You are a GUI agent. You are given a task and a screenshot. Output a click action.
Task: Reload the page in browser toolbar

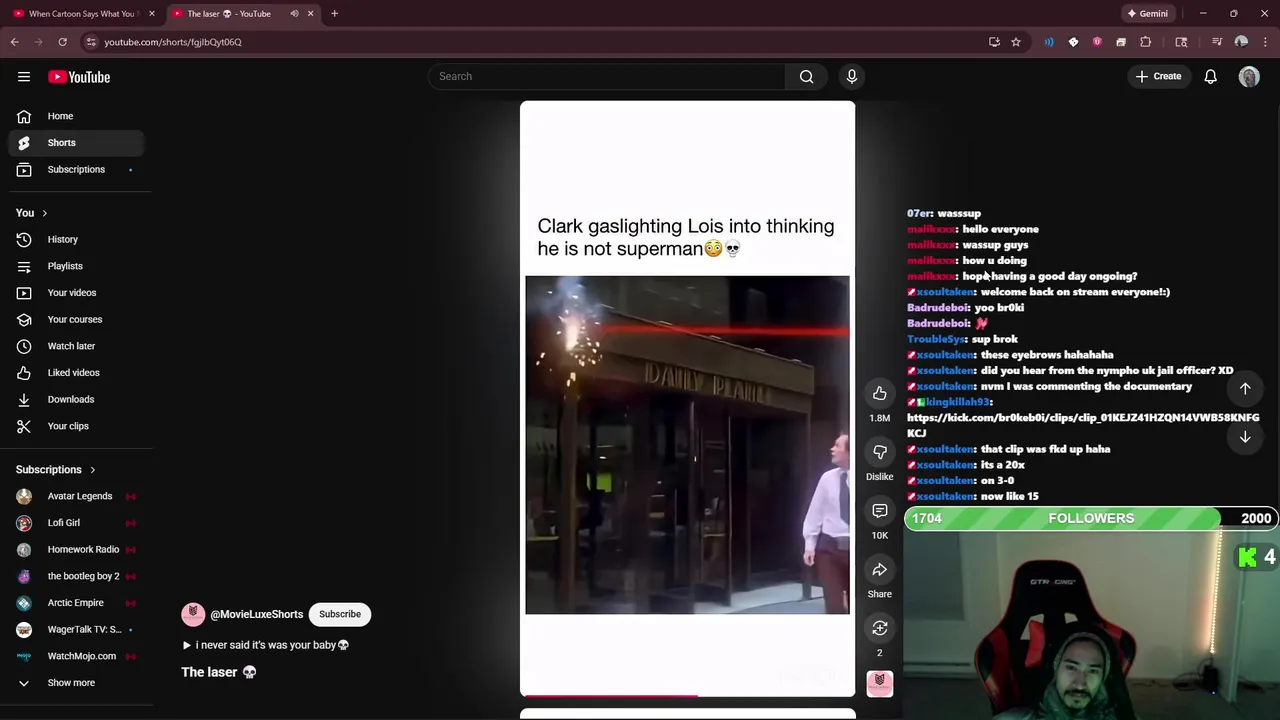coord(62,42)
